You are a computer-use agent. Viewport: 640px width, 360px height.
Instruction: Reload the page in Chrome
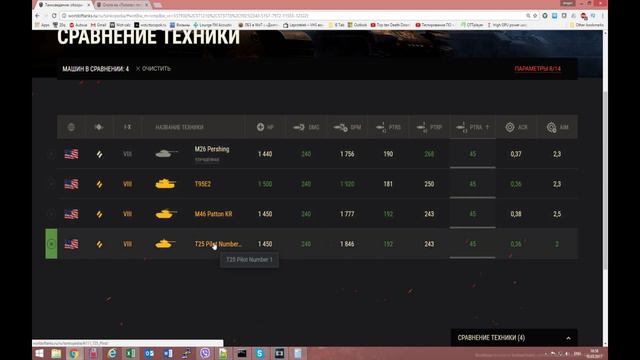click(53, 16)
